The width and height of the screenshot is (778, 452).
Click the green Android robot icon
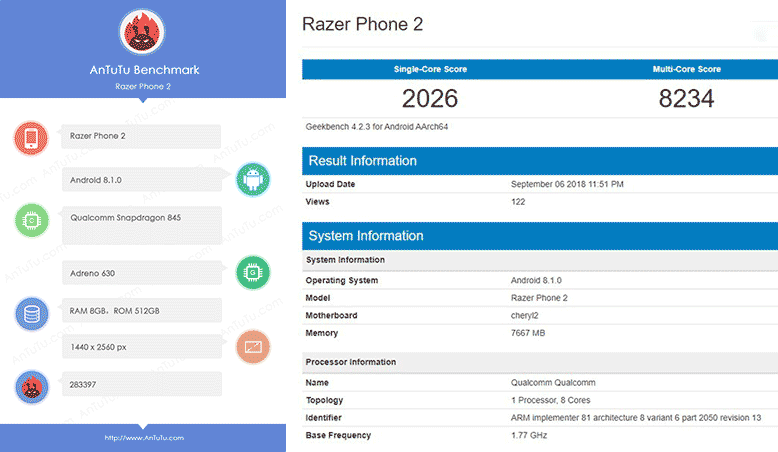(x=253, y=179)
